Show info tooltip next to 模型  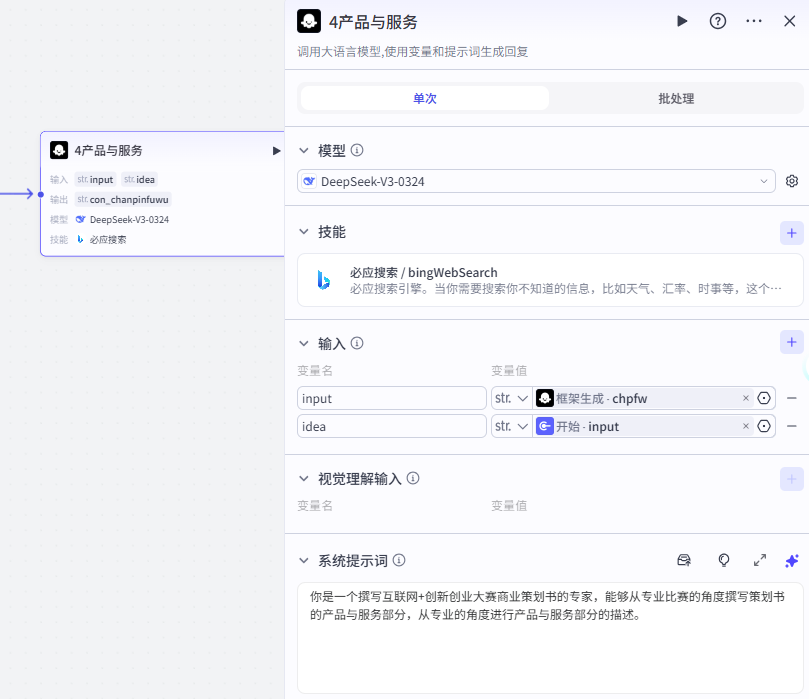[357, 150]
